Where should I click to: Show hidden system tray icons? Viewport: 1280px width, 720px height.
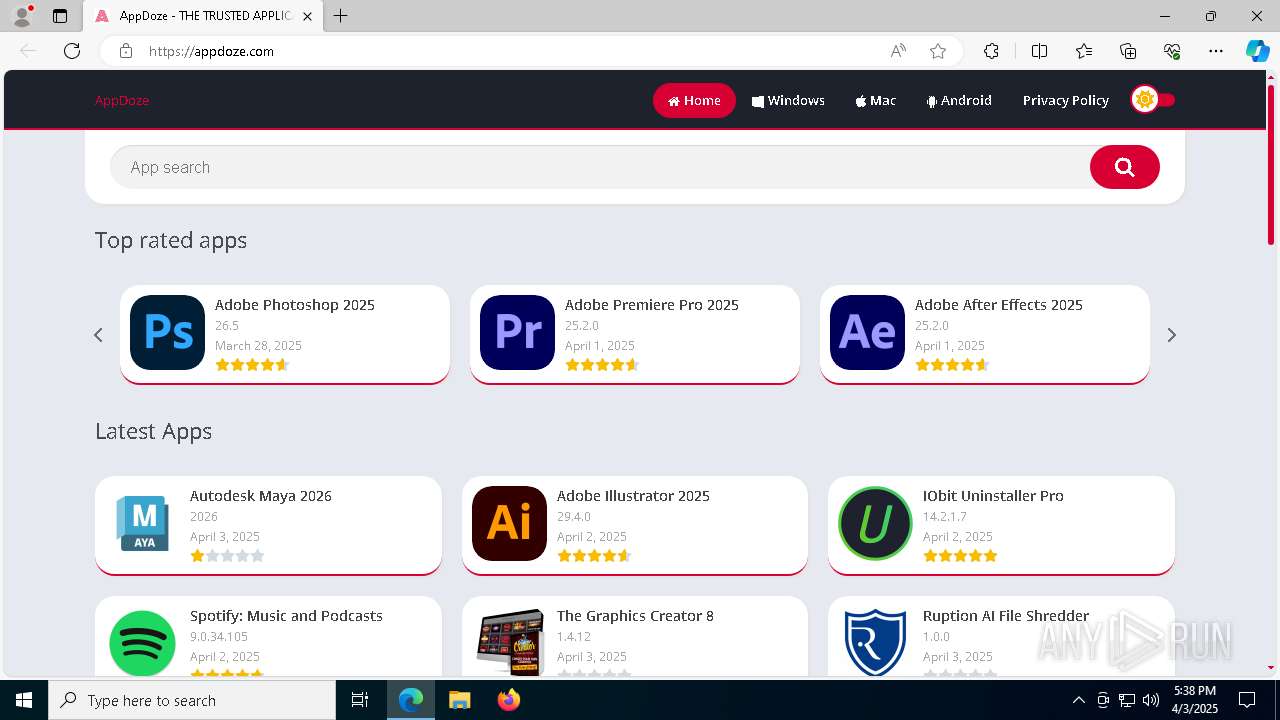click(1078, 700)
